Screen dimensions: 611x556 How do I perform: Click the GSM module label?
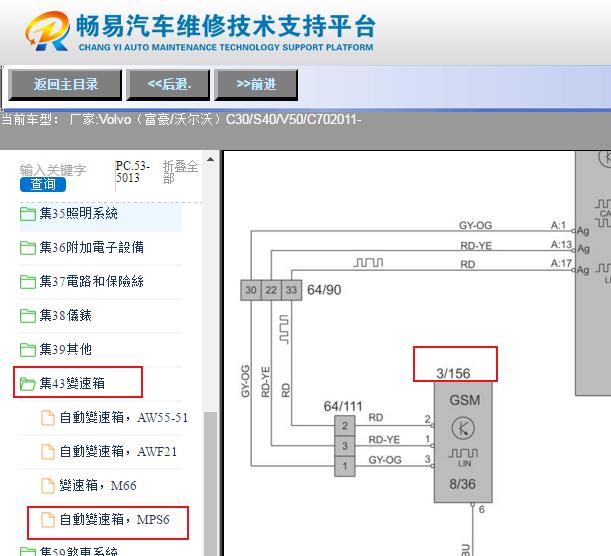coord(464,400)
